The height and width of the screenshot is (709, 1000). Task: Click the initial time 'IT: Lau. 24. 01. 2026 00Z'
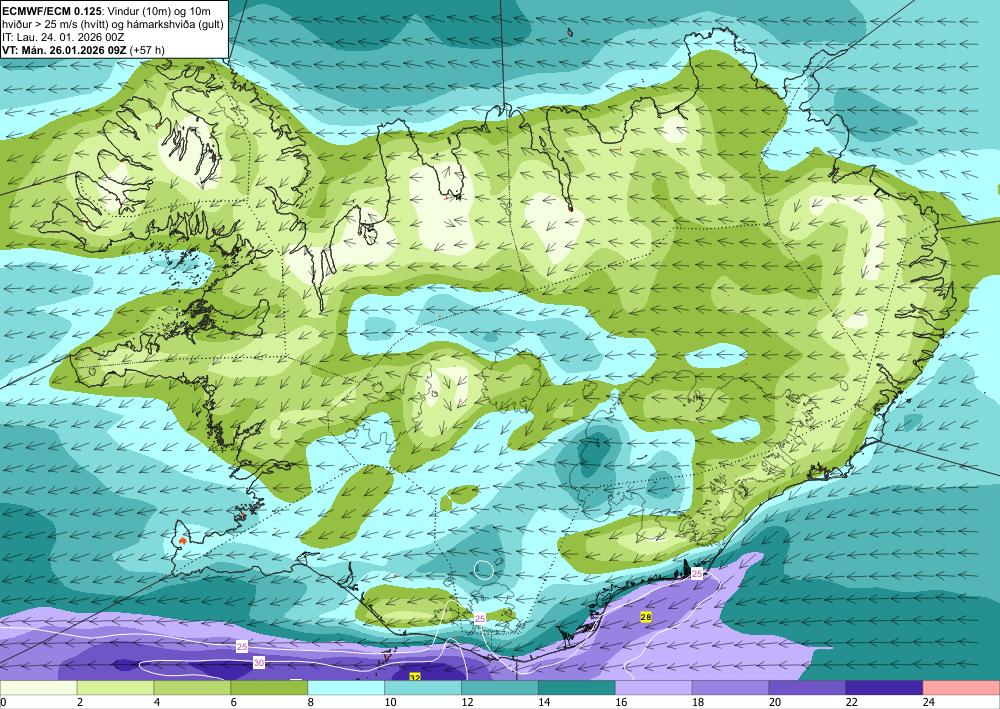pos(62,37)
